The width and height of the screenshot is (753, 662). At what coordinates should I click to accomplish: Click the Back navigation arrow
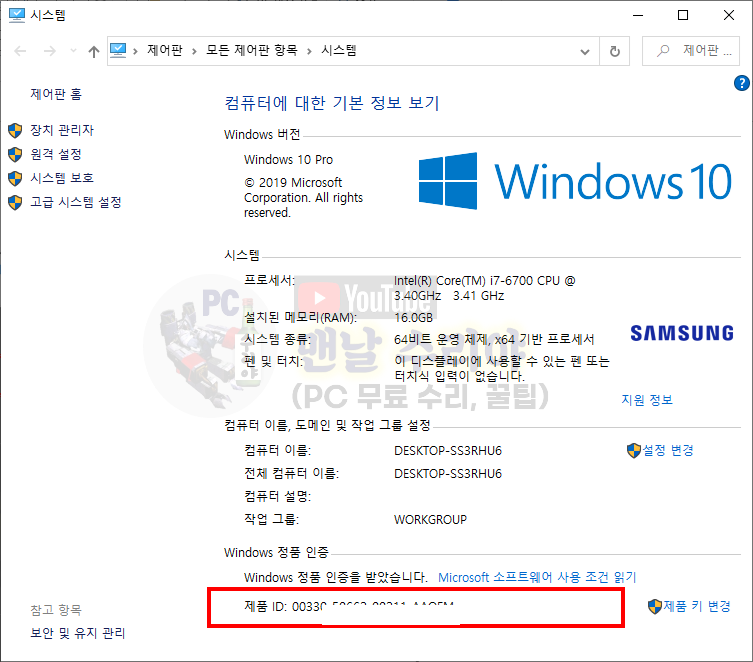coord(20,51)
